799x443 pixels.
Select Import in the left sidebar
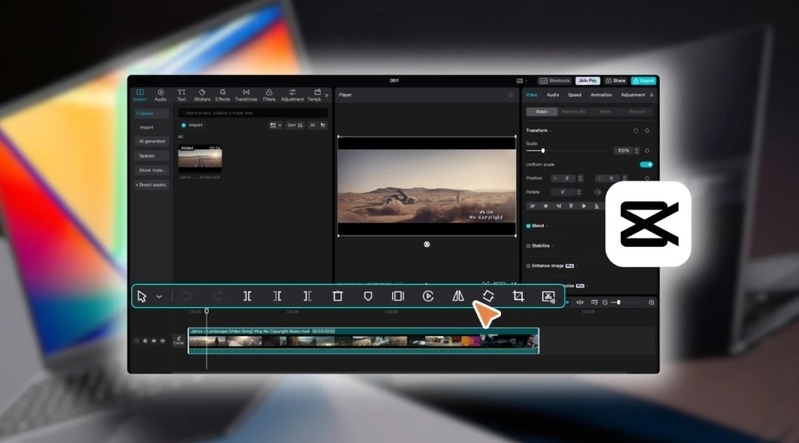147,127
